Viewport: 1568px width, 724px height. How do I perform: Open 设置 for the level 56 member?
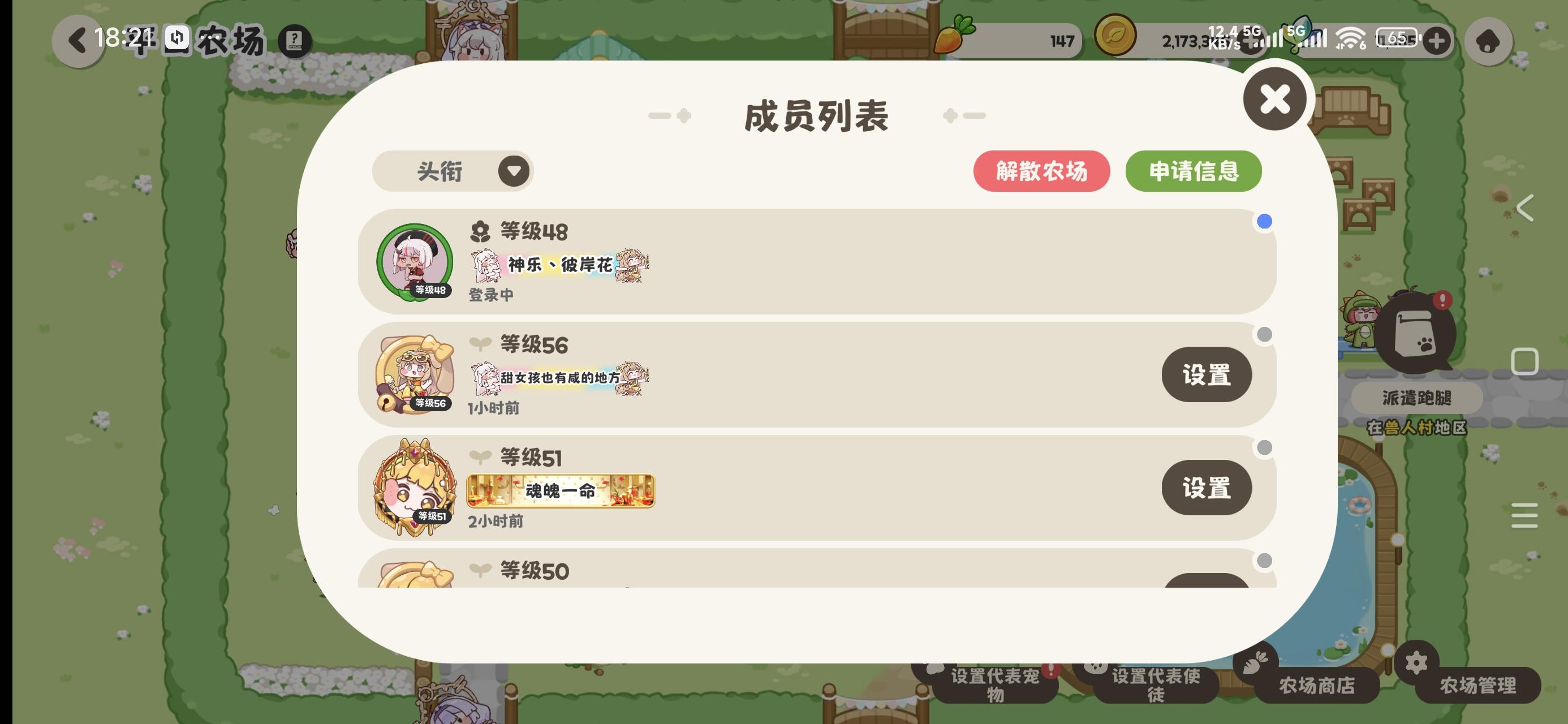point(1207,374)
